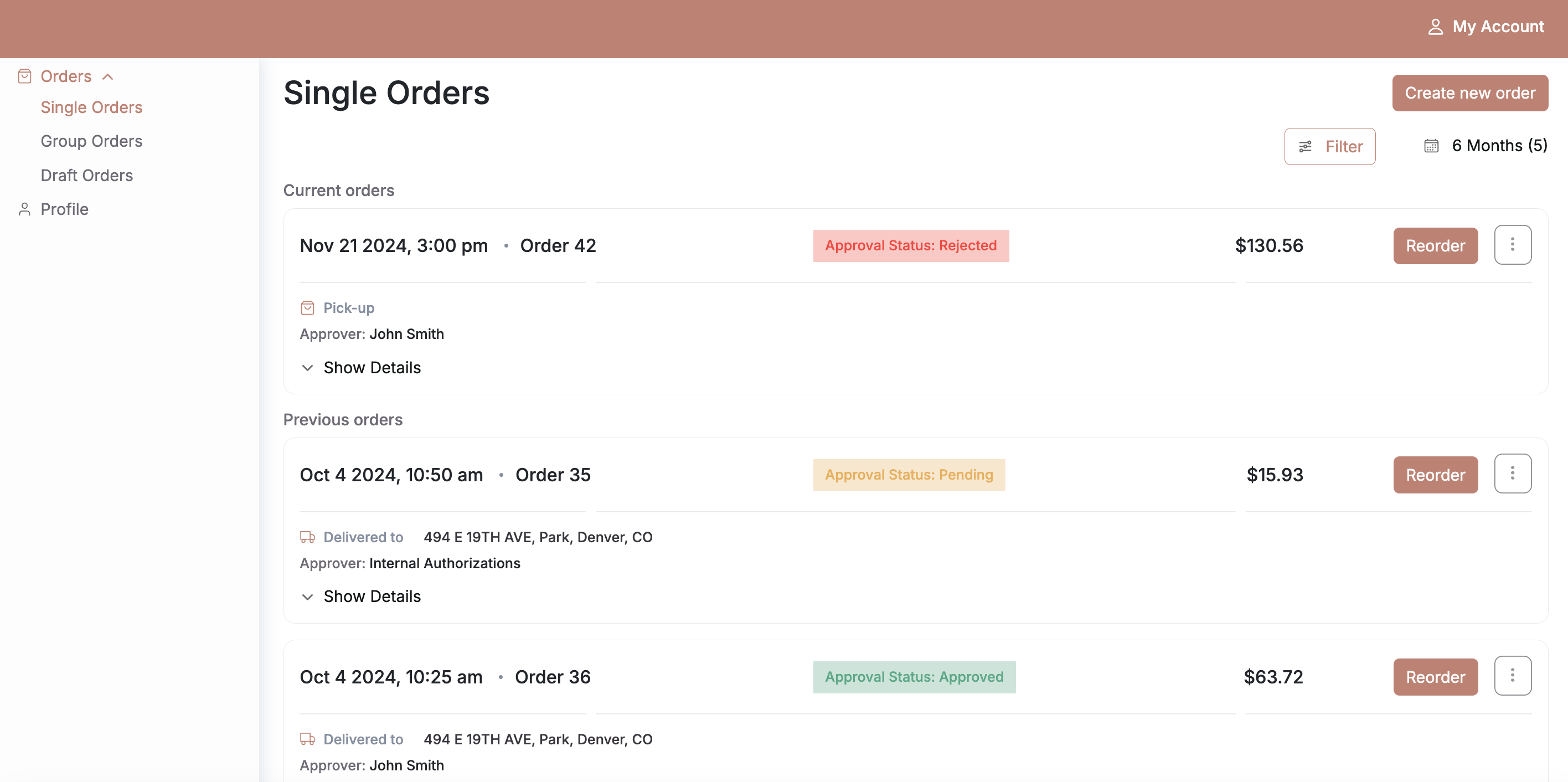The image size is (1568, 782).
Task: Click the $15.93 total
Action: click(1275, 475)
